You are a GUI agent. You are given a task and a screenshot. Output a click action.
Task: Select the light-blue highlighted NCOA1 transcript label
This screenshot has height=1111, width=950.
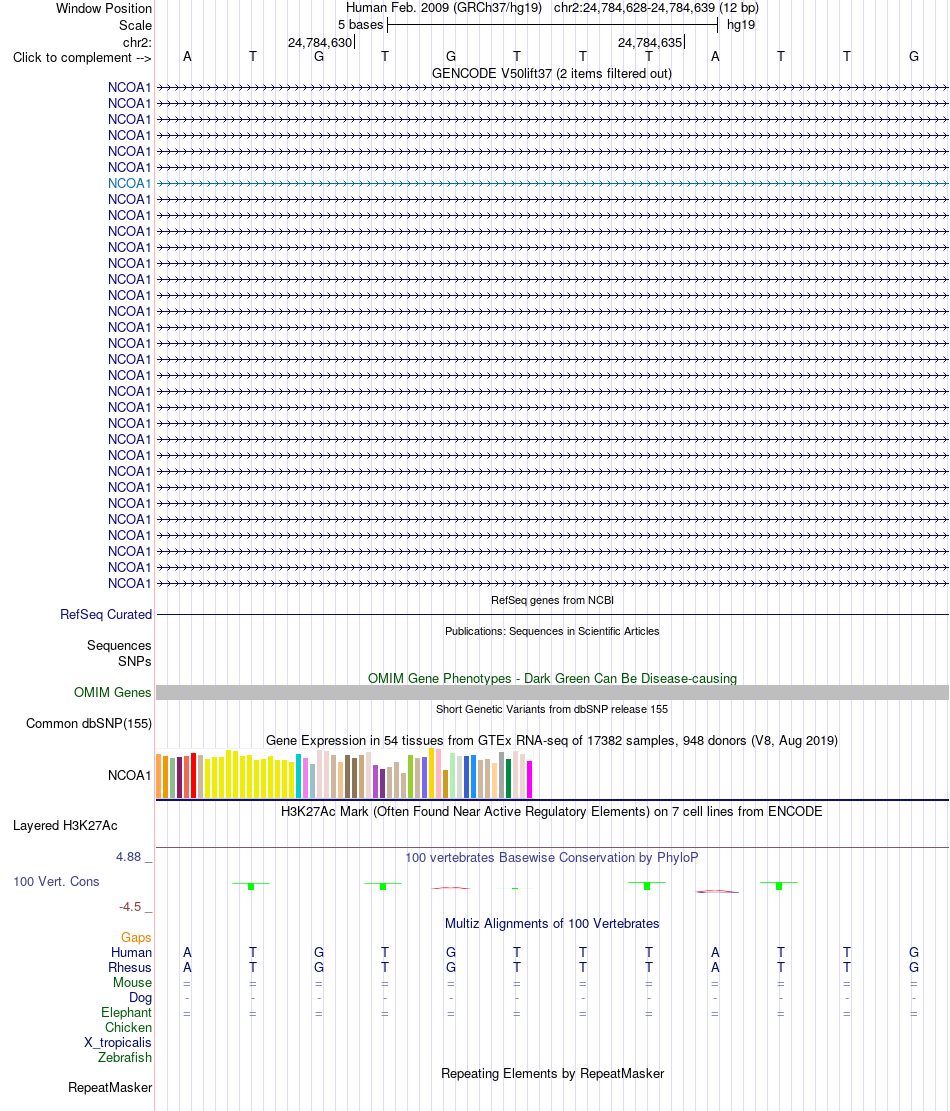130,184
